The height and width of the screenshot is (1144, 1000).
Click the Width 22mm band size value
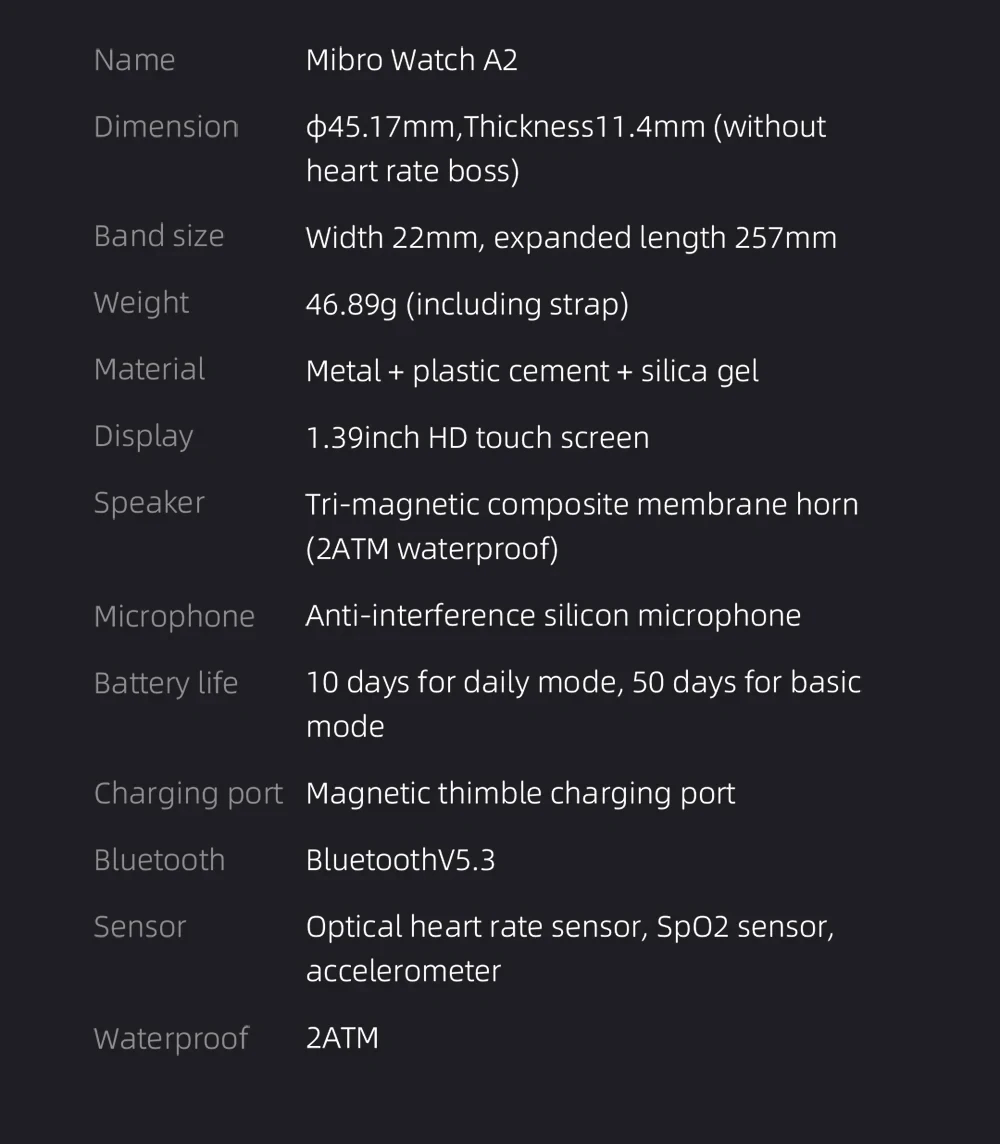click(x=571, y=238)
